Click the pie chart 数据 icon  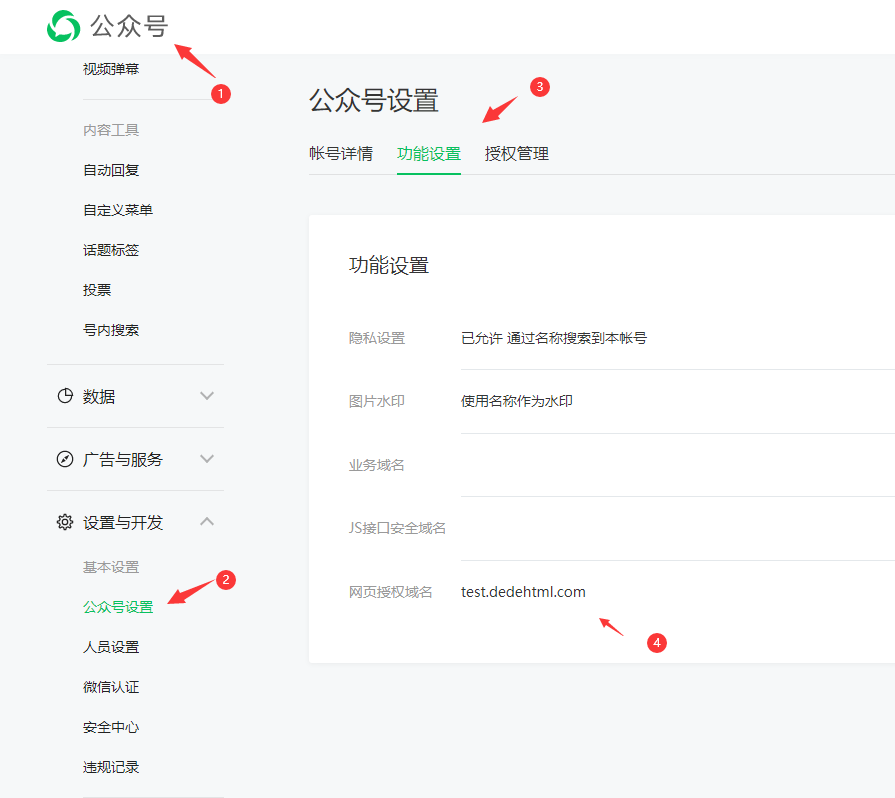pyautogui.click(x=65, y=396)
